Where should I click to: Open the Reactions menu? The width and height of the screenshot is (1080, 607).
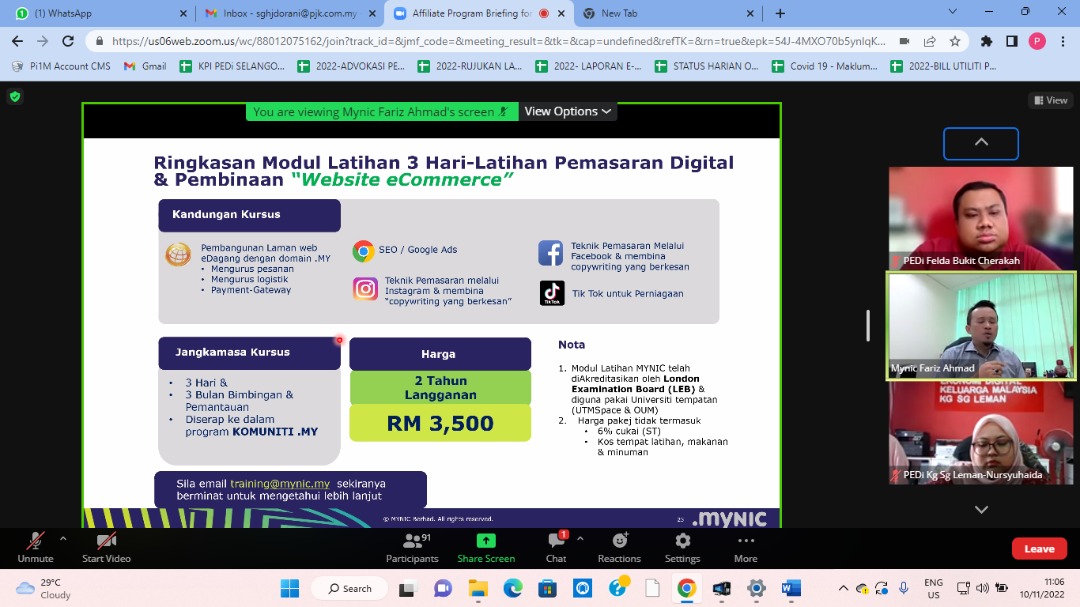pos(619,548)
